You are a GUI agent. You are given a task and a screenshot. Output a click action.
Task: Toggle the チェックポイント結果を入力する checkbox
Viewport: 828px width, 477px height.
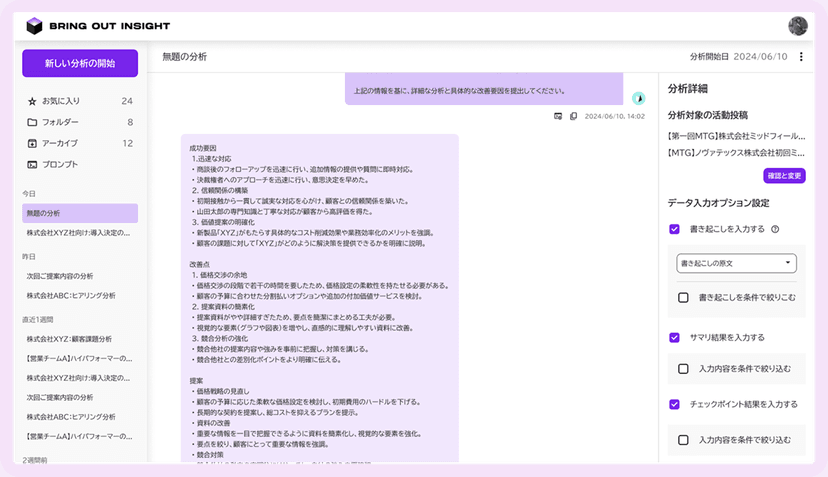[x=675, y=404]
